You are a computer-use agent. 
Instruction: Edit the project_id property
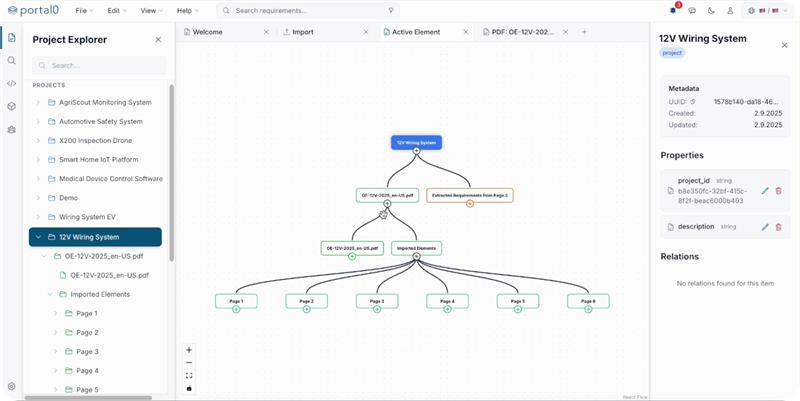tap(765, 191)
